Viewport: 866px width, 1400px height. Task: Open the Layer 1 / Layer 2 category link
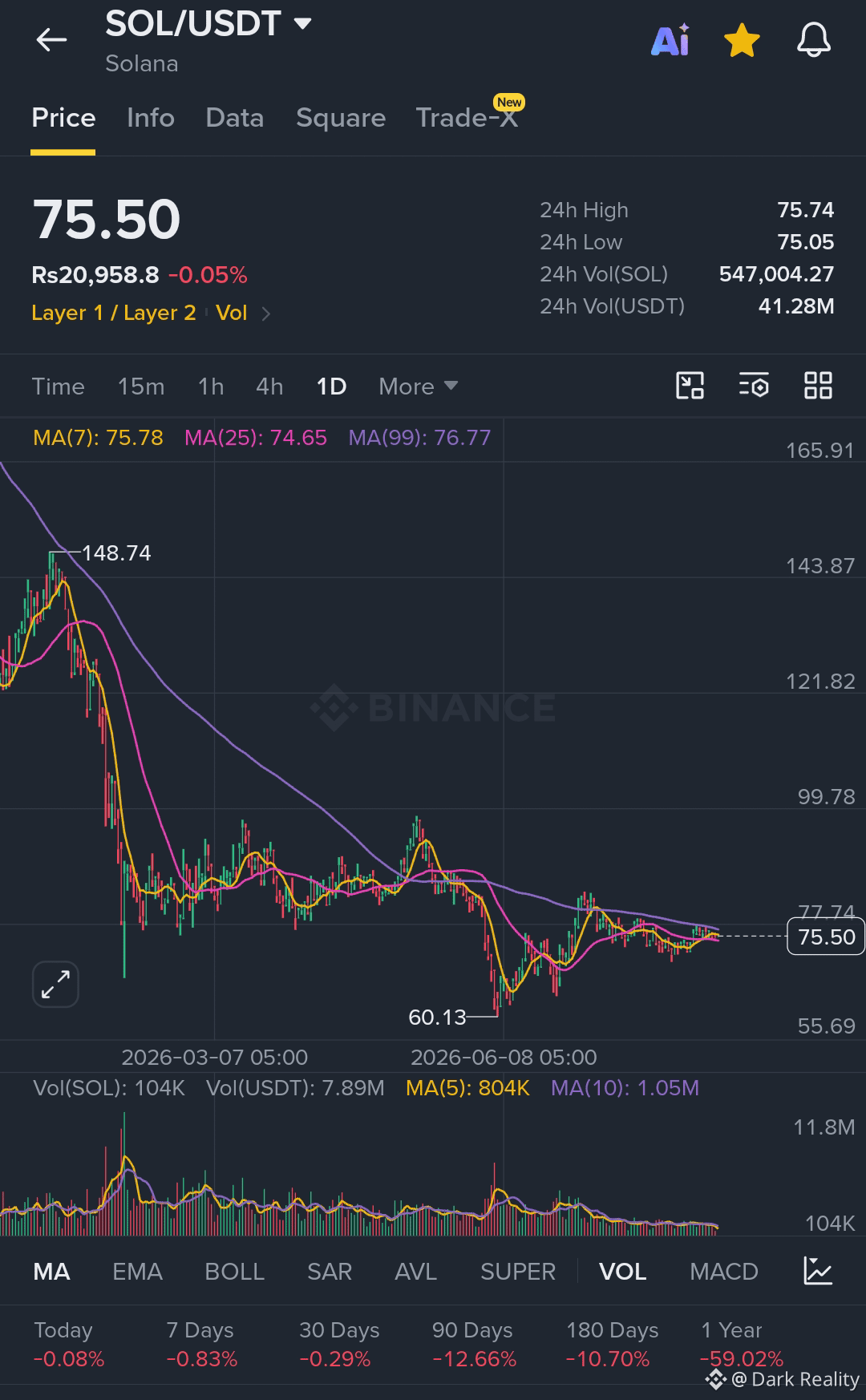pos(114,313)
